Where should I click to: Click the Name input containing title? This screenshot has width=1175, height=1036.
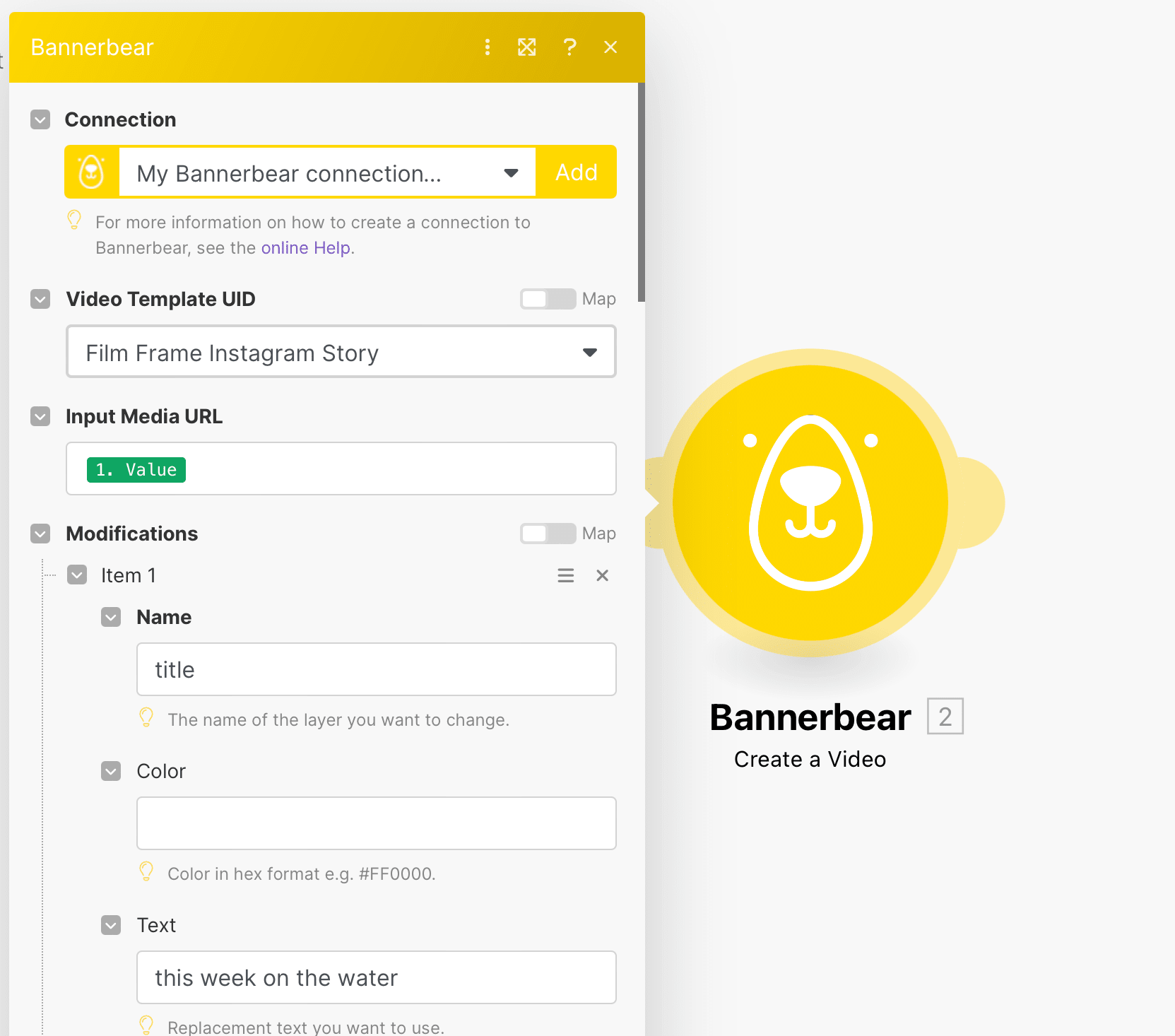pos(377,669)
